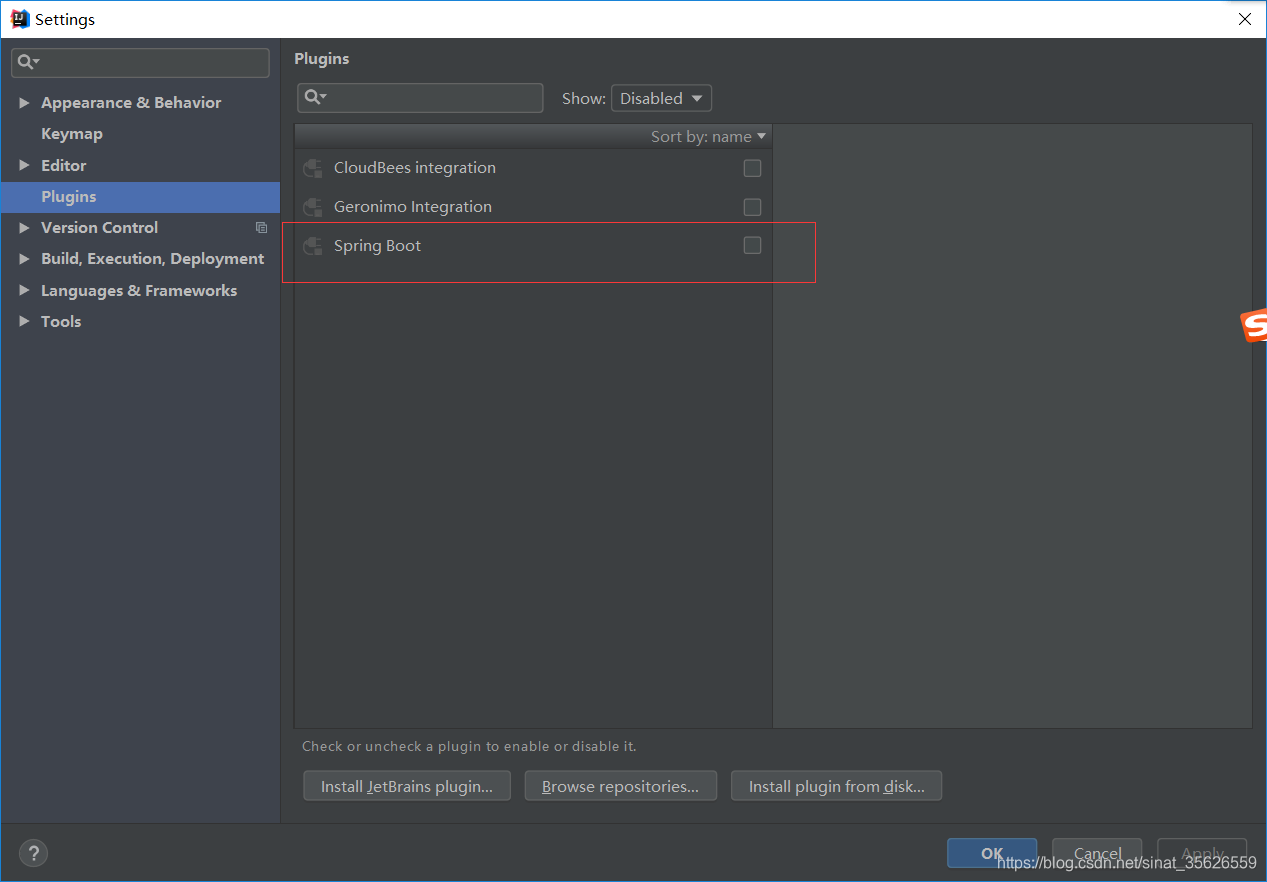This screenshot has width=1267, height=882.
Task: Click the Geronimo Integration plugin icon
Action: (x=313, y=207)
